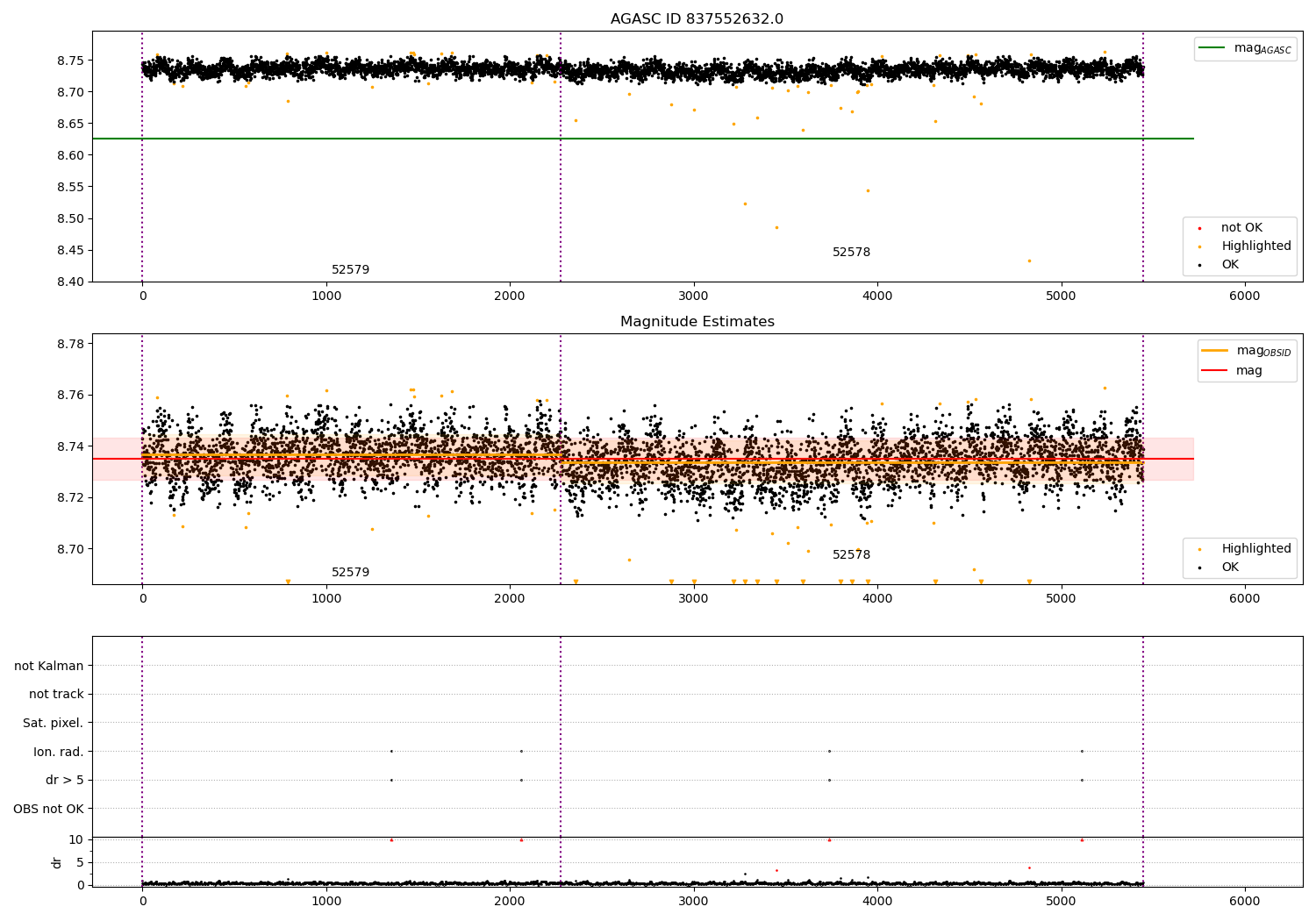The height and width of the screenshot is (921, 1316).
Task: Click y-tick 8.50 on the top plot
Action: pyautogui.click(x=70, y=218)
